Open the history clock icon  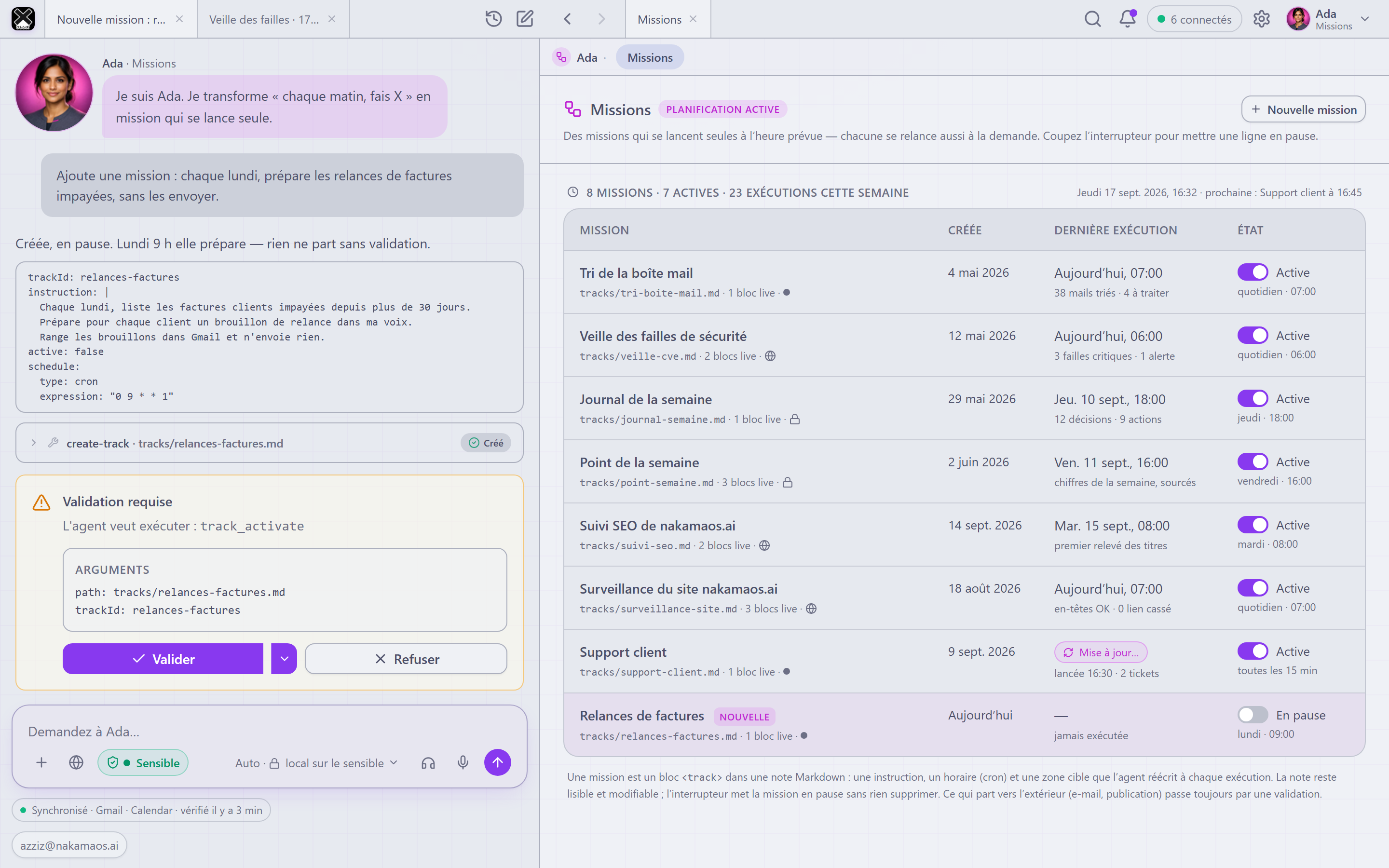(x=493, y=19)
